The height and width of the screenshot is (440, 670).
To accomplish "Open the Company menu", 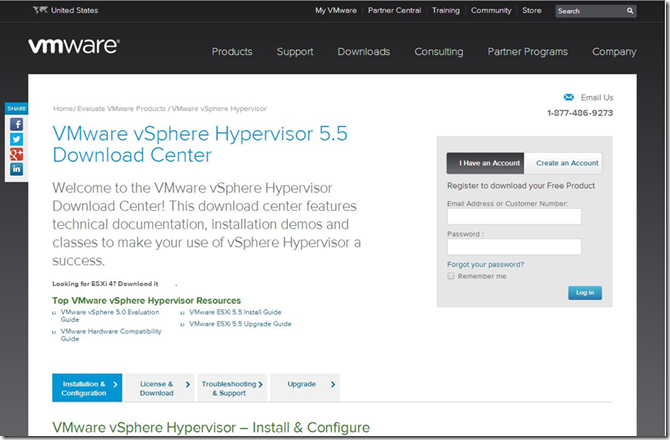I will pos(614,52).
